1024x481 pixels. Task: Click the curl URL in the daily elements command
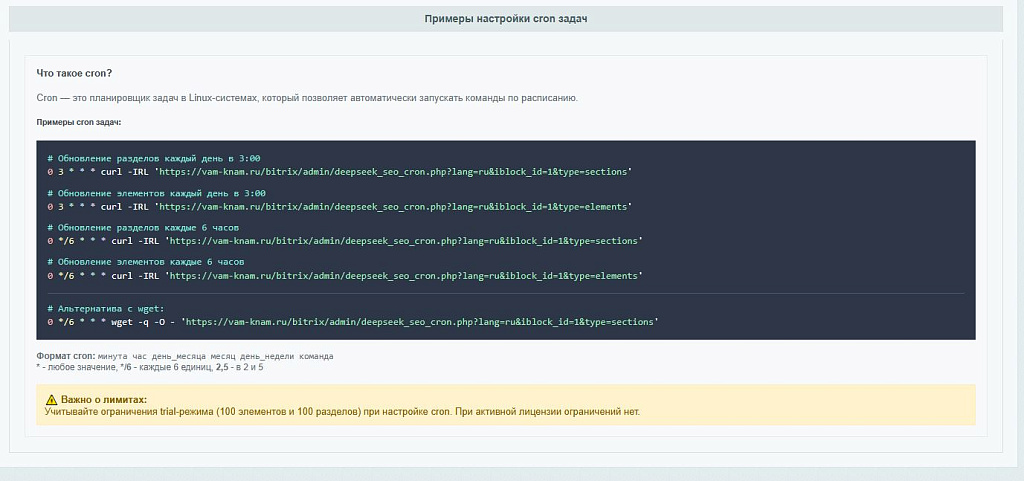[394, 206]
